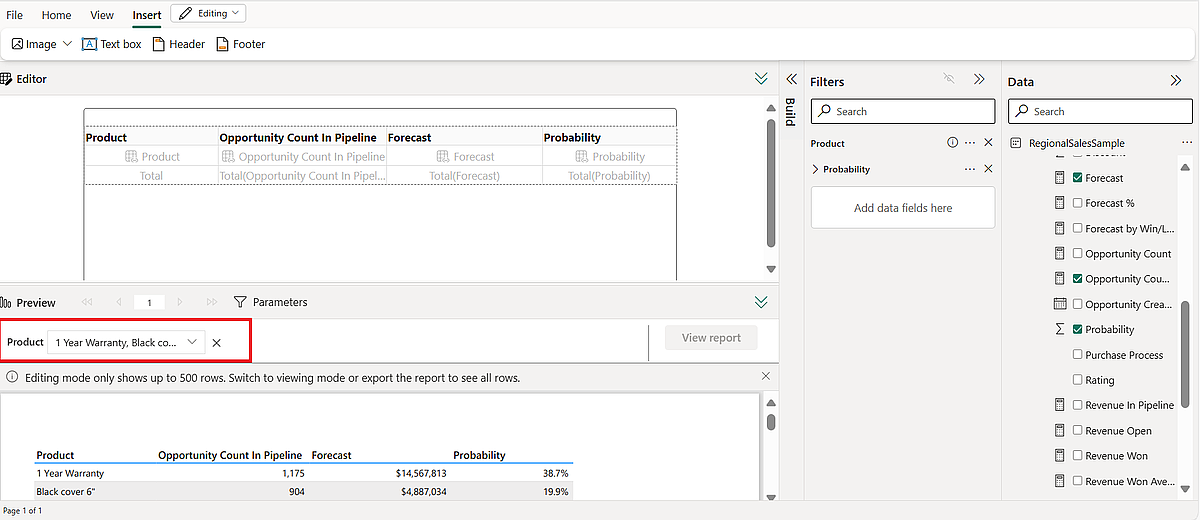This screenshot has width=1200, height=520.
Task: Open the Image dropdown arrow
Action: coord(67,44)
